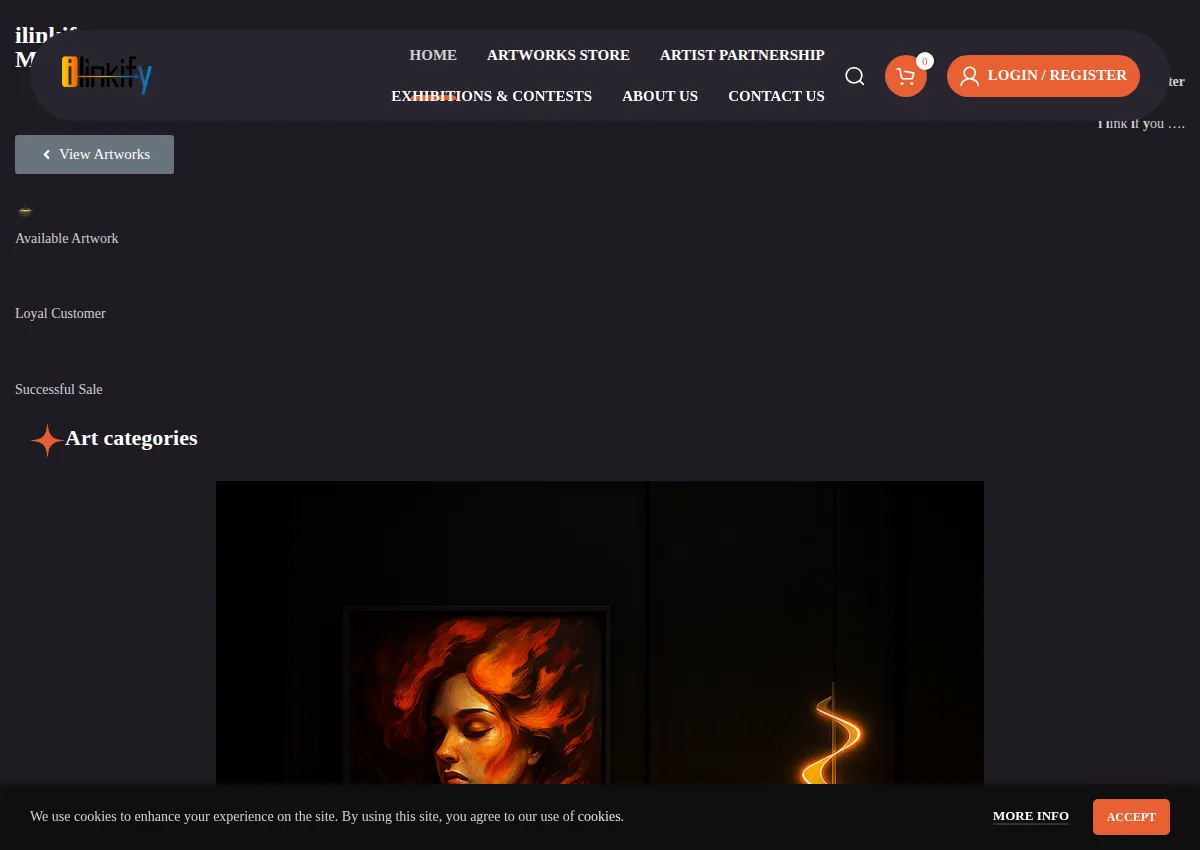Navigate to CONTACT US
The width and height of the screenshot is (1200, 850).
776,96
